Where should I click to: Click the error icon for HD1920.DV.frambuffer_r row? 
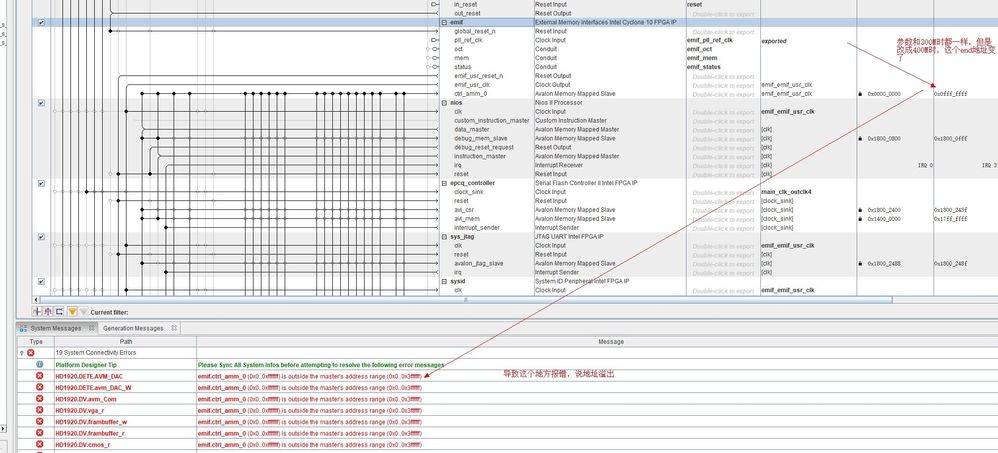39,433
